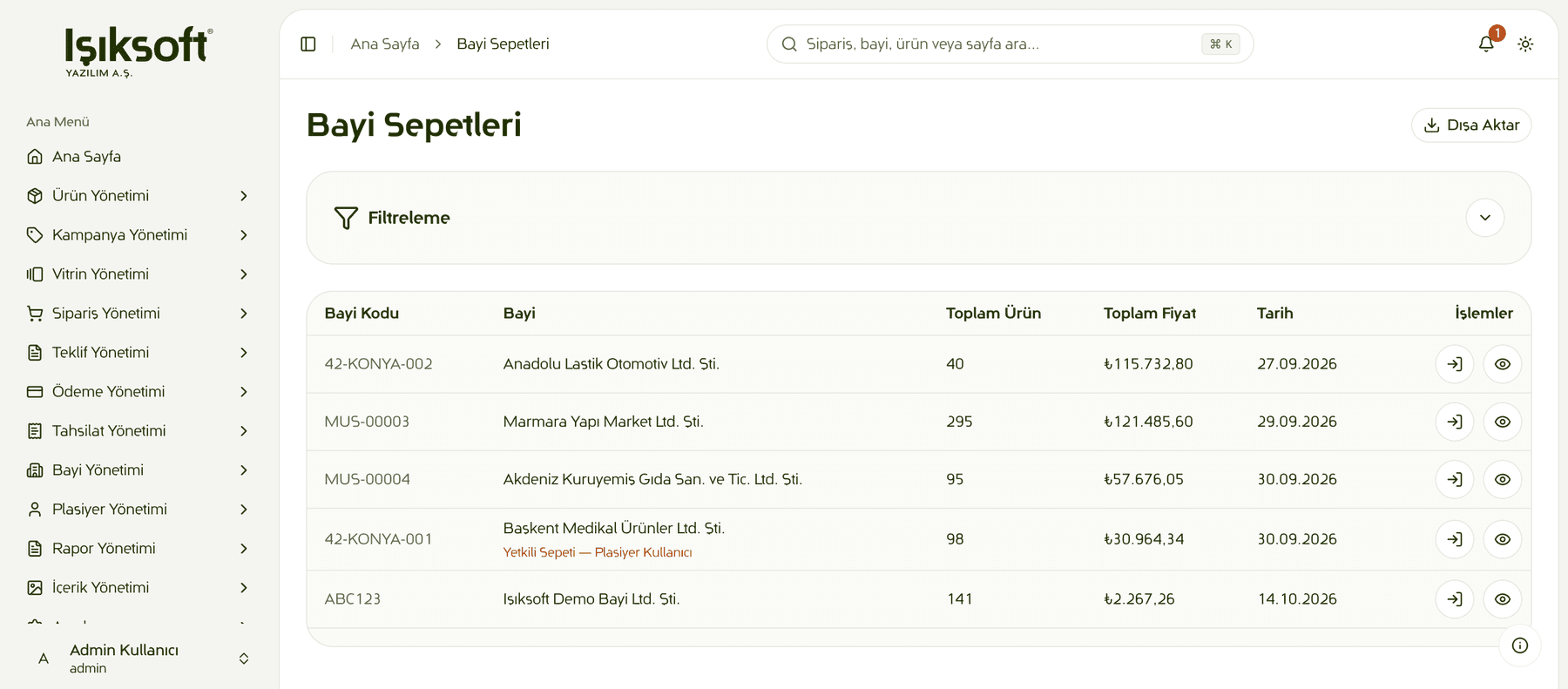This screenshot has width=1568, height=689.
Task: View the Başkent Medikal Ürünler cart details
Action: coord(1503,539)
